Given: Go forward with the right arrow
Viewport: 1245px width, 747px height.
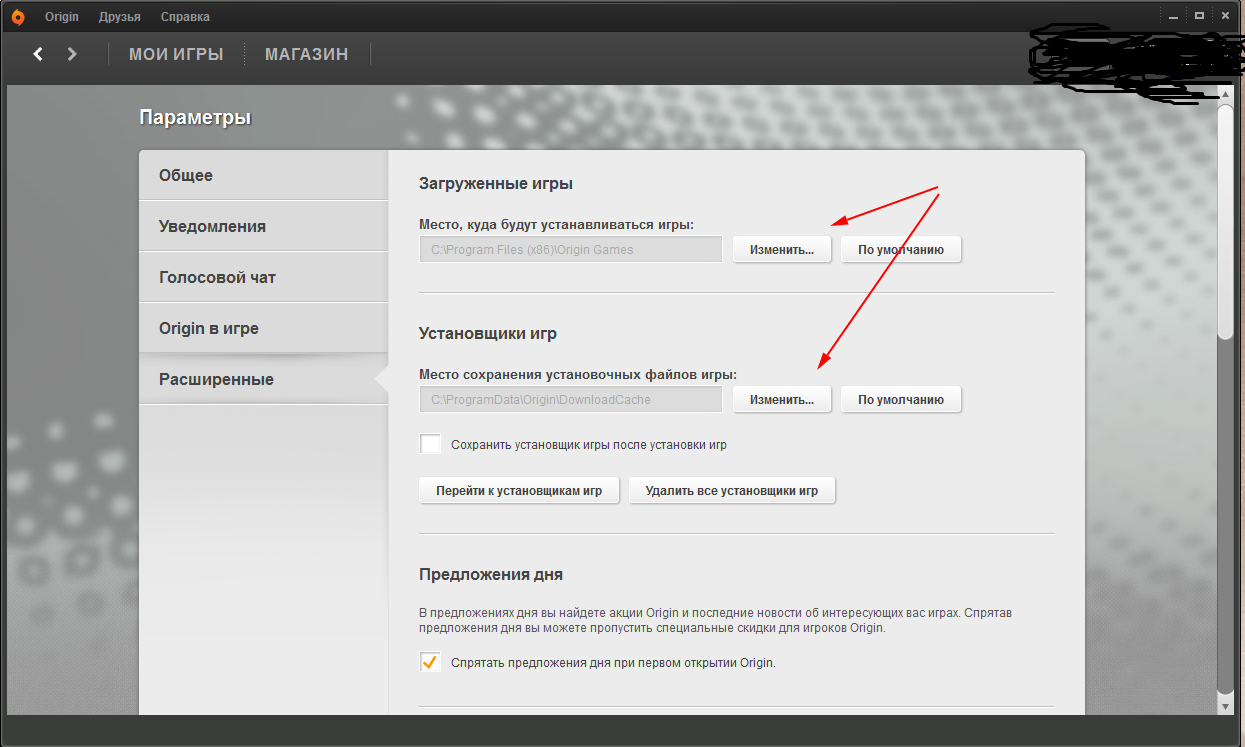Looking at the screenshot, I should [x=71, y=54].
